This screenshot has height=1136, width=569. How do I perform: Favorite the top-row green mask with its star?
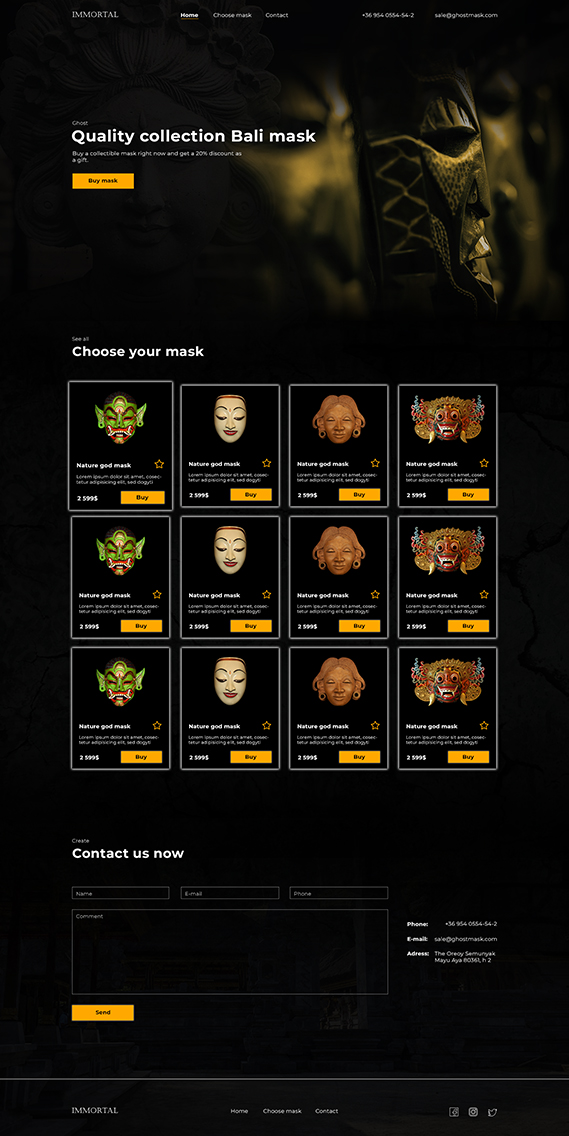pos(159,464)
